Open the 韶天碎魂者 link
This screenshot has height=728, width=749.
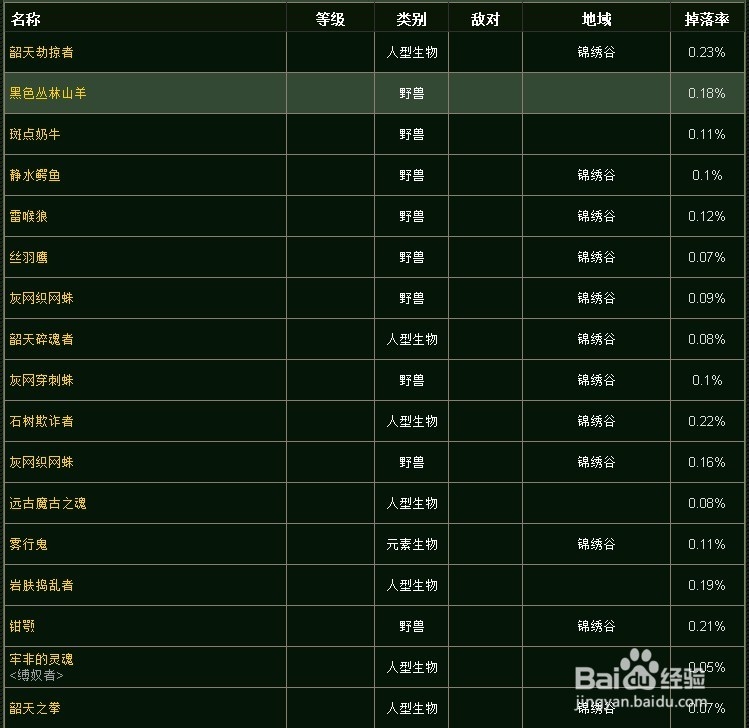pyautogui.click(x=41, y=339)
